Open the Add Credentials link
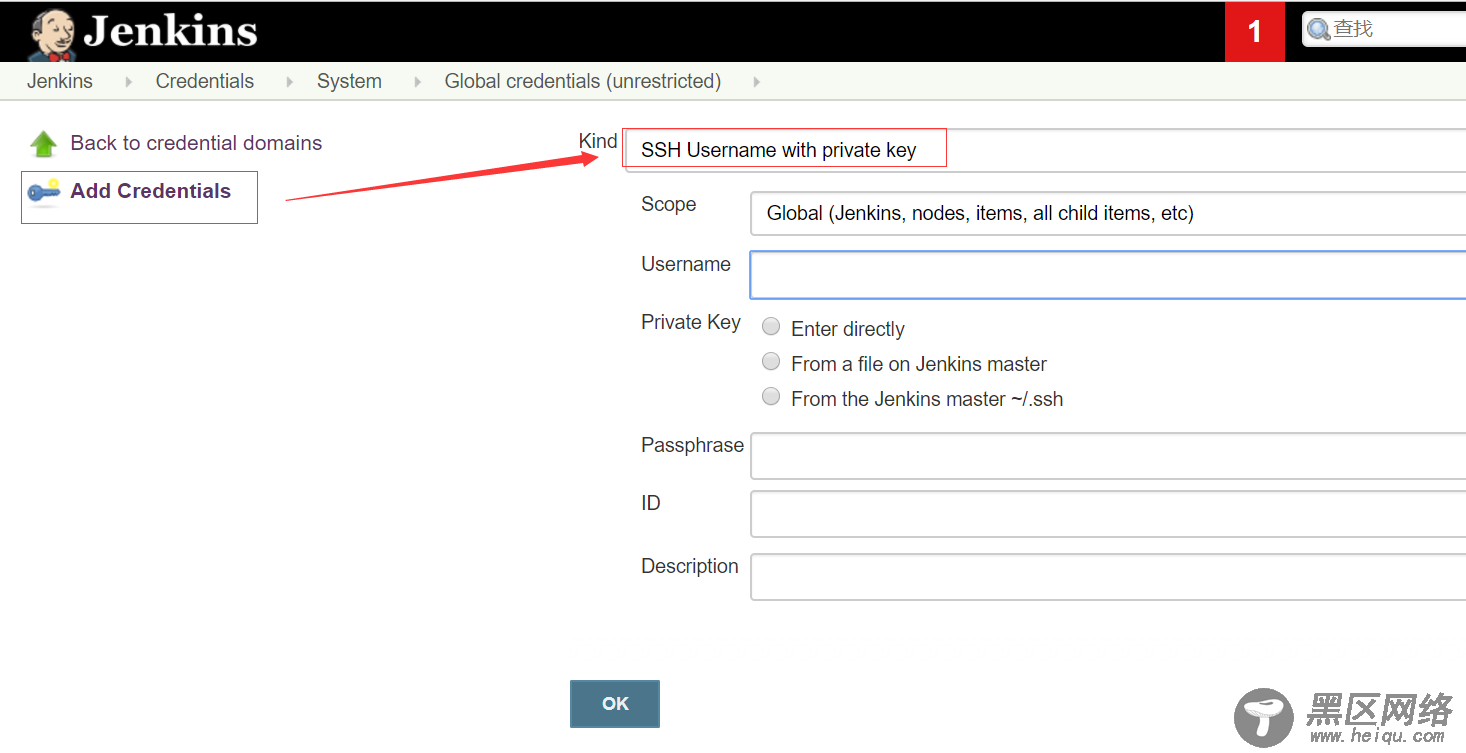The height and width of the screenshot is (753, 1466). coord(151,191)
